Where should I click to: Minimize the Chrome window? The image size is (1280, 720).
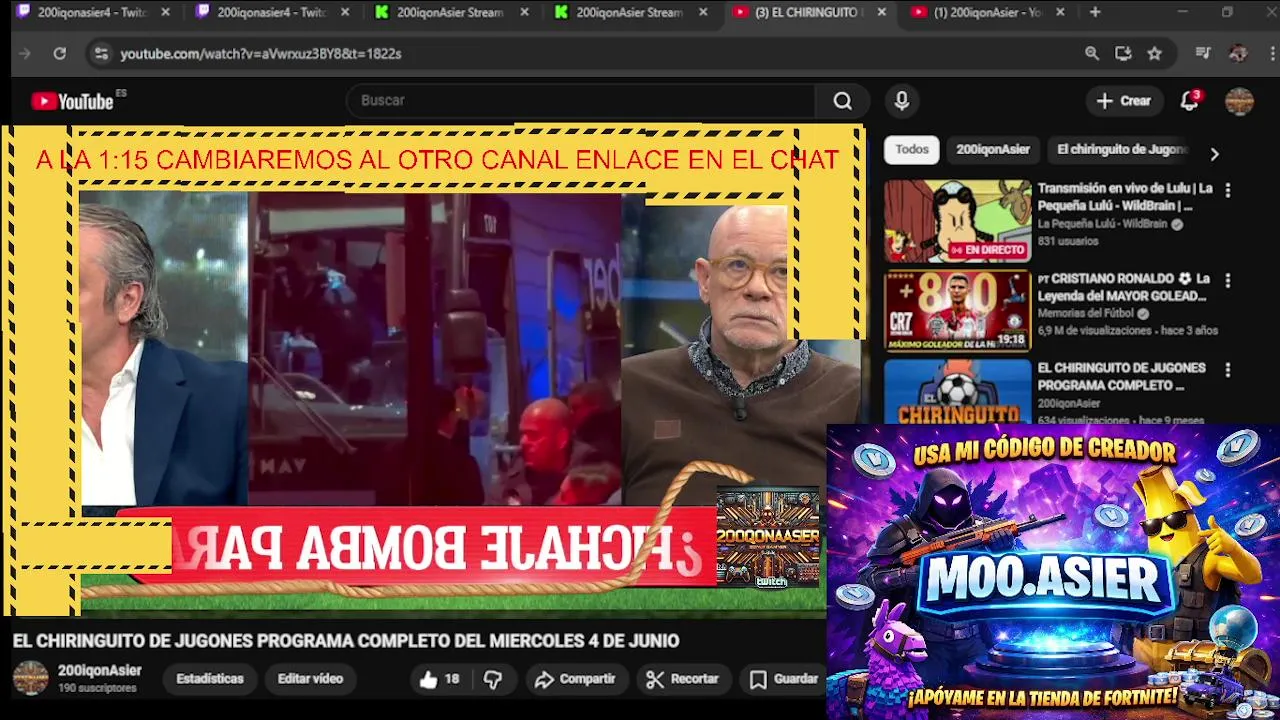point(1182,12)
